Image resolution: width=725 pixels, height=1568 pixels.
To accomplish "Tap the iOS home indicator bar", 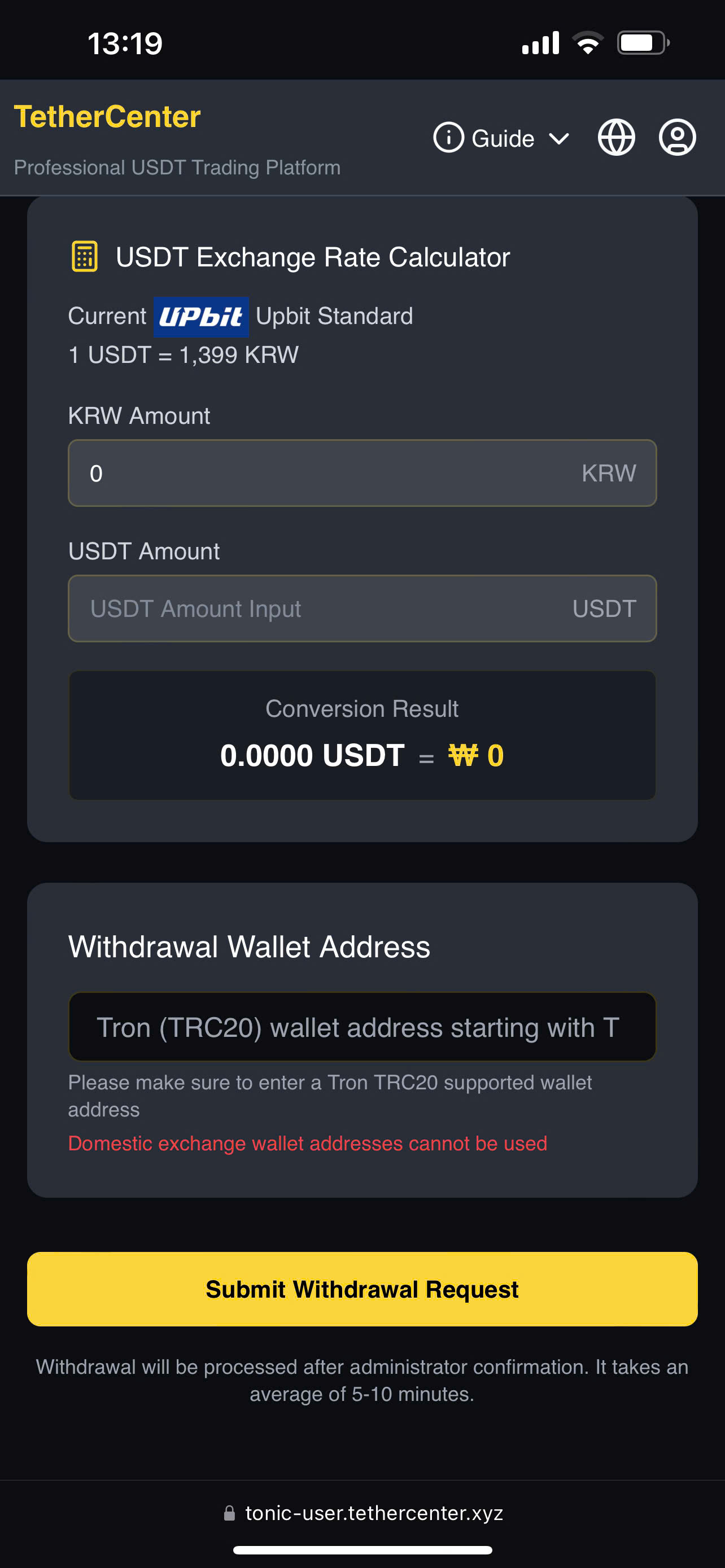I will pyautogui.click(x=362, y=1550).
